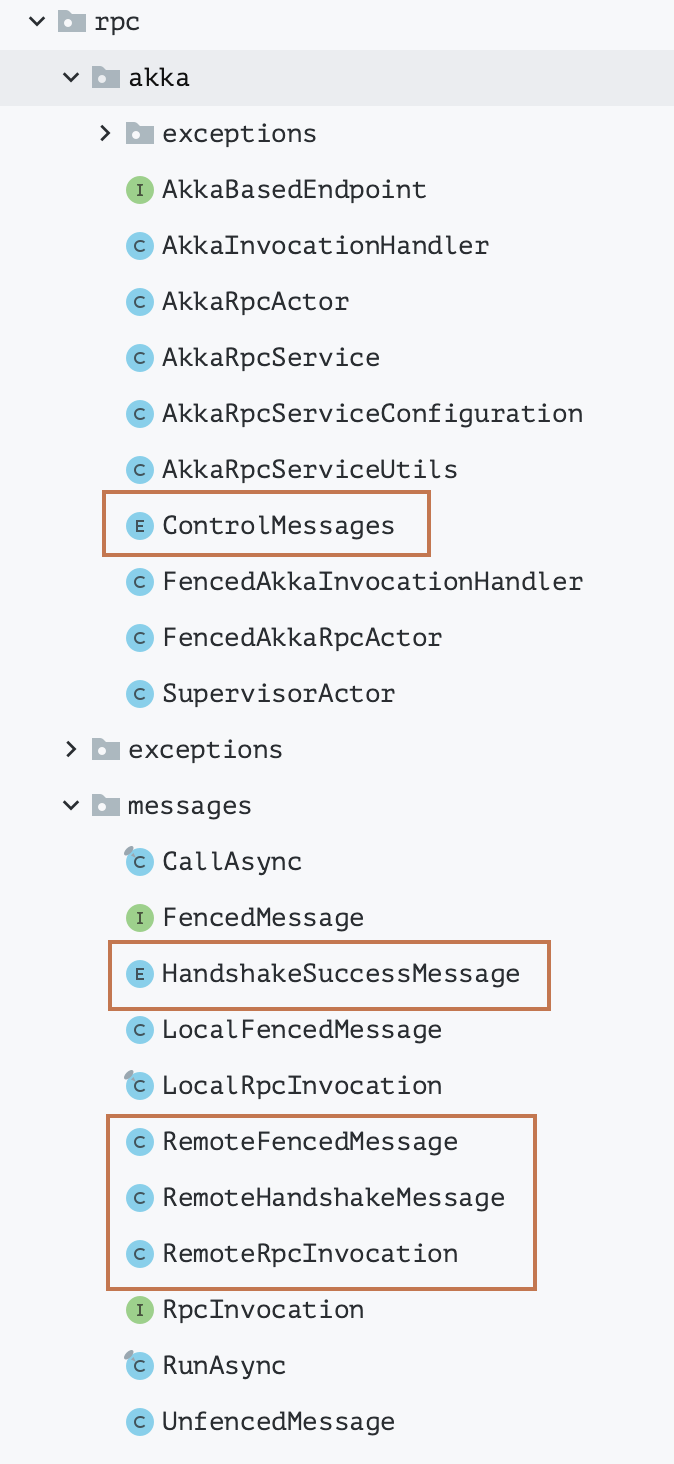Click interface icon beside FencedMessage
The width and height of the screenshot is (674, 1464).
pos(139,917)
